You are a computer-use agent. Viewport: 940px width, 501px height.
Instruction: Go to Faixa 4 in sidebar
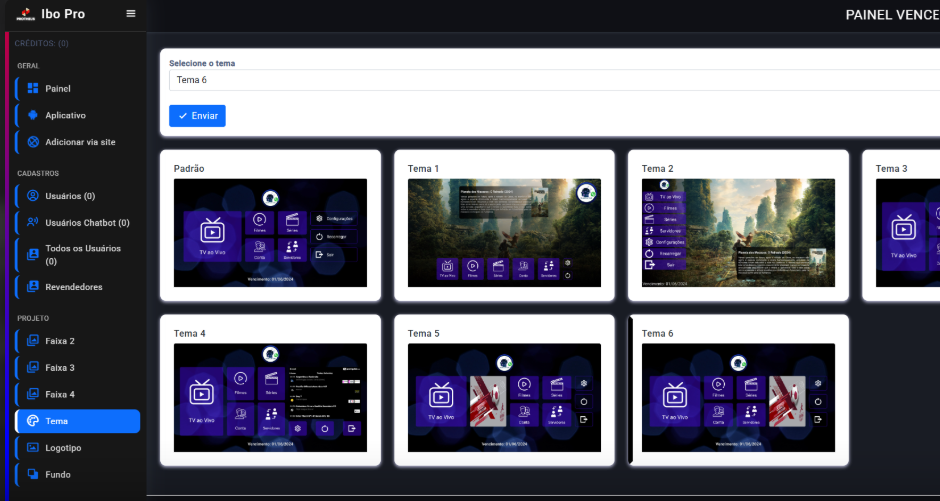coord(60,394)
